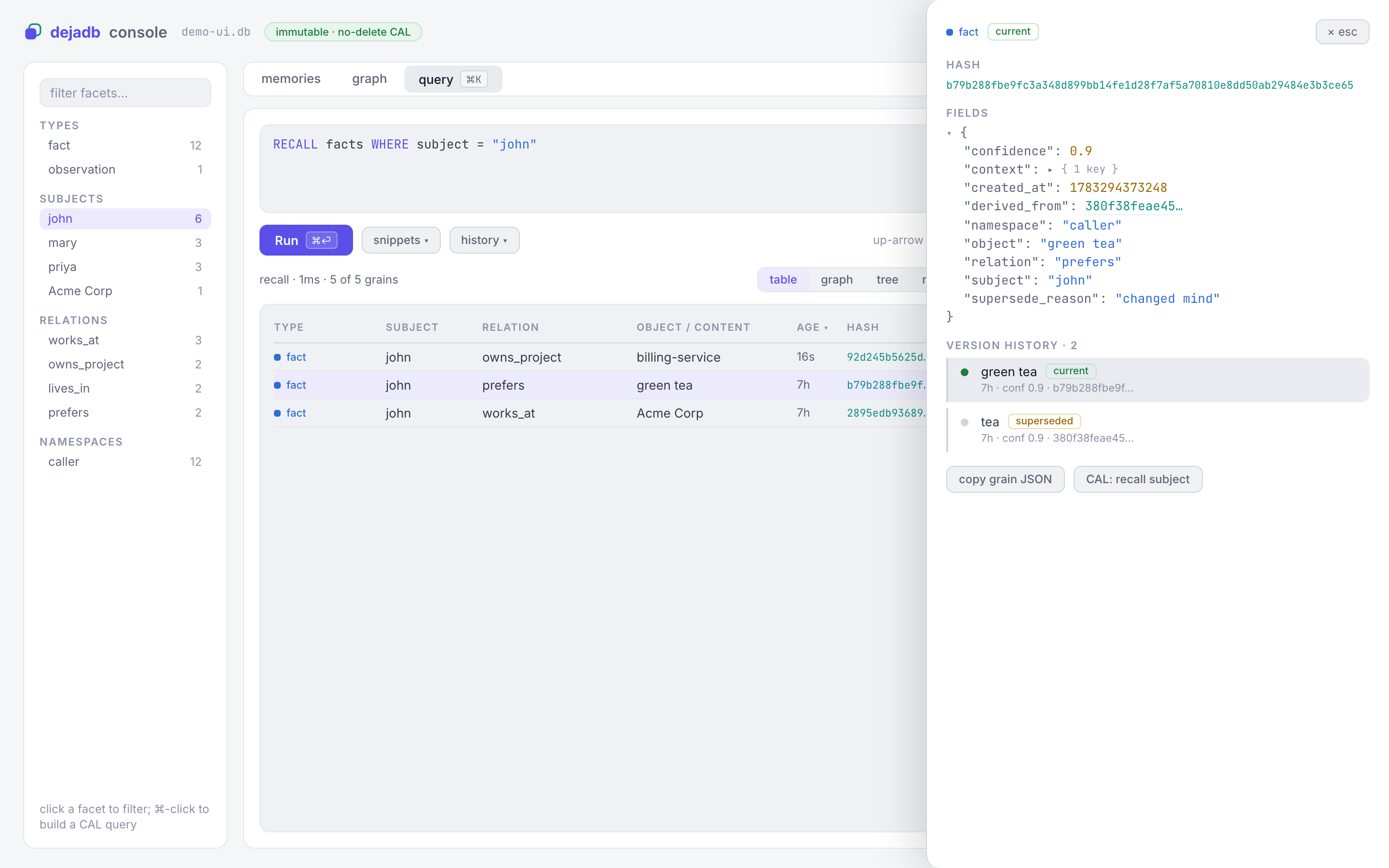Click the current badge in panel header
The image size is (1389, 868).
point(1012,31)
